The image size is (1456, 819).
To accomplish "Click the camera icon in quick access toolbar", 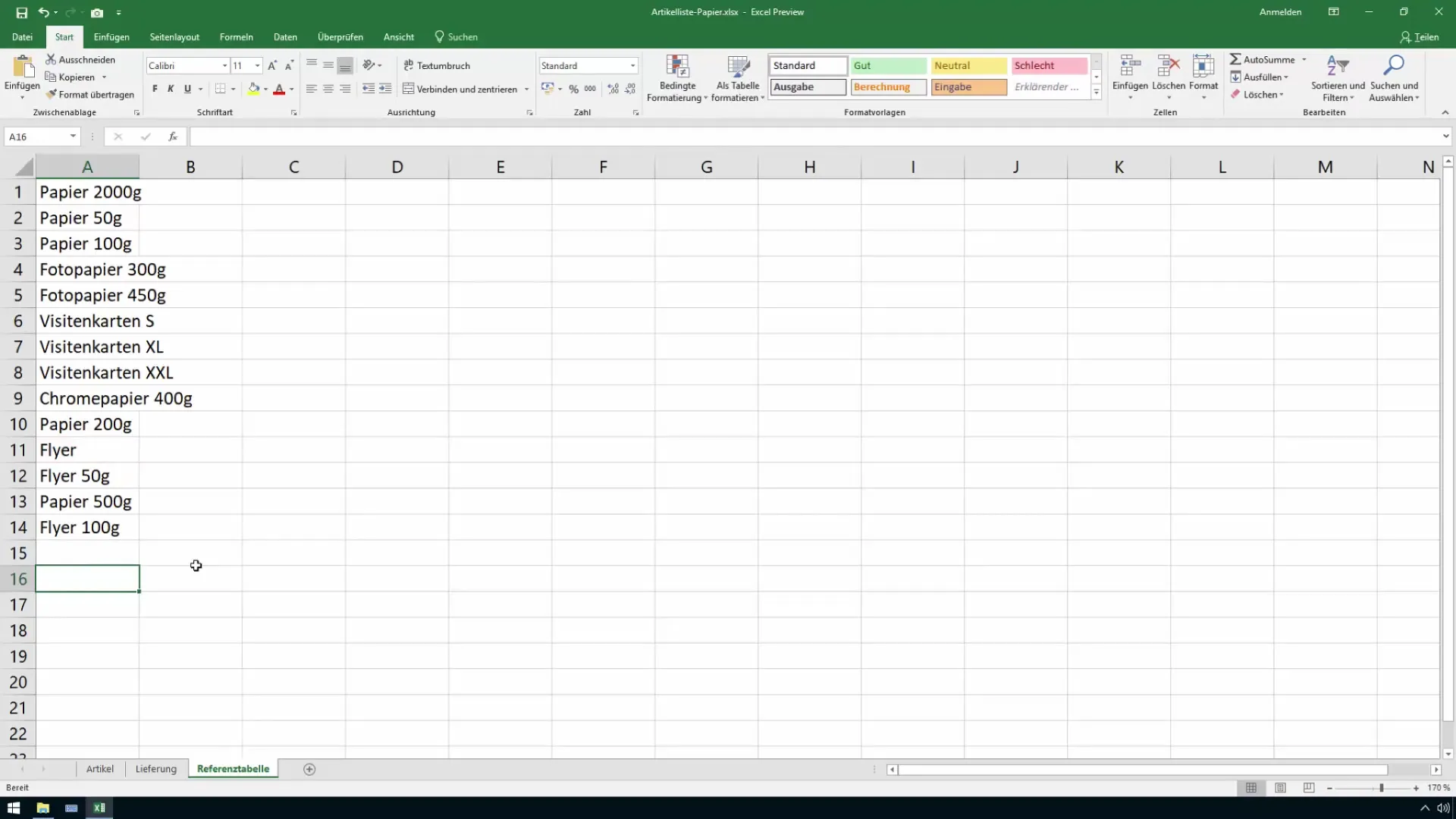I will click(x=97, y=12).
